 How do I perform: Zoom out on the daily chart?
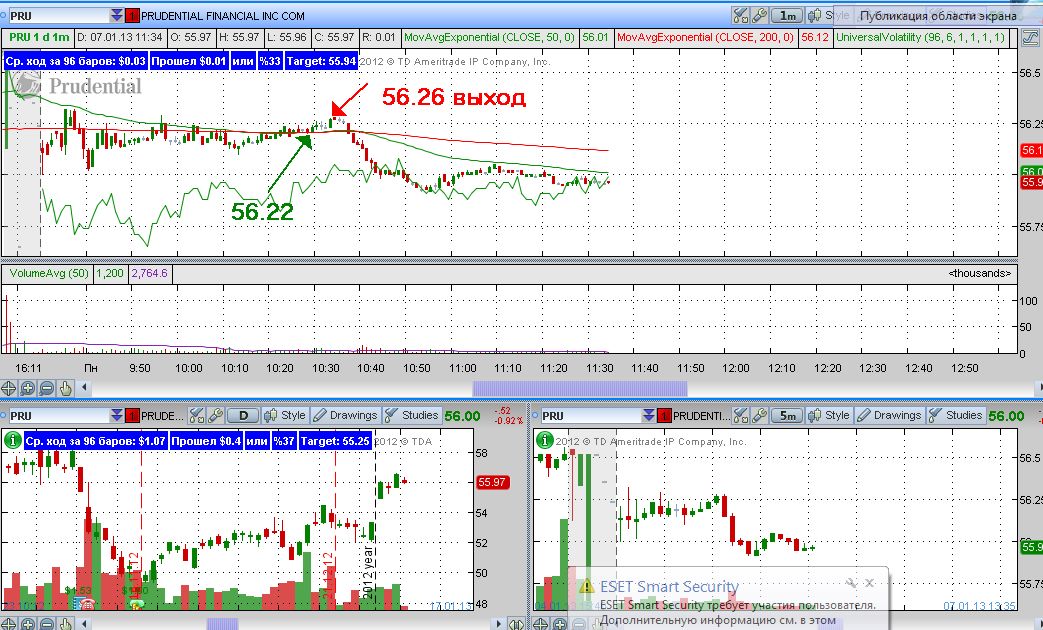47,624
